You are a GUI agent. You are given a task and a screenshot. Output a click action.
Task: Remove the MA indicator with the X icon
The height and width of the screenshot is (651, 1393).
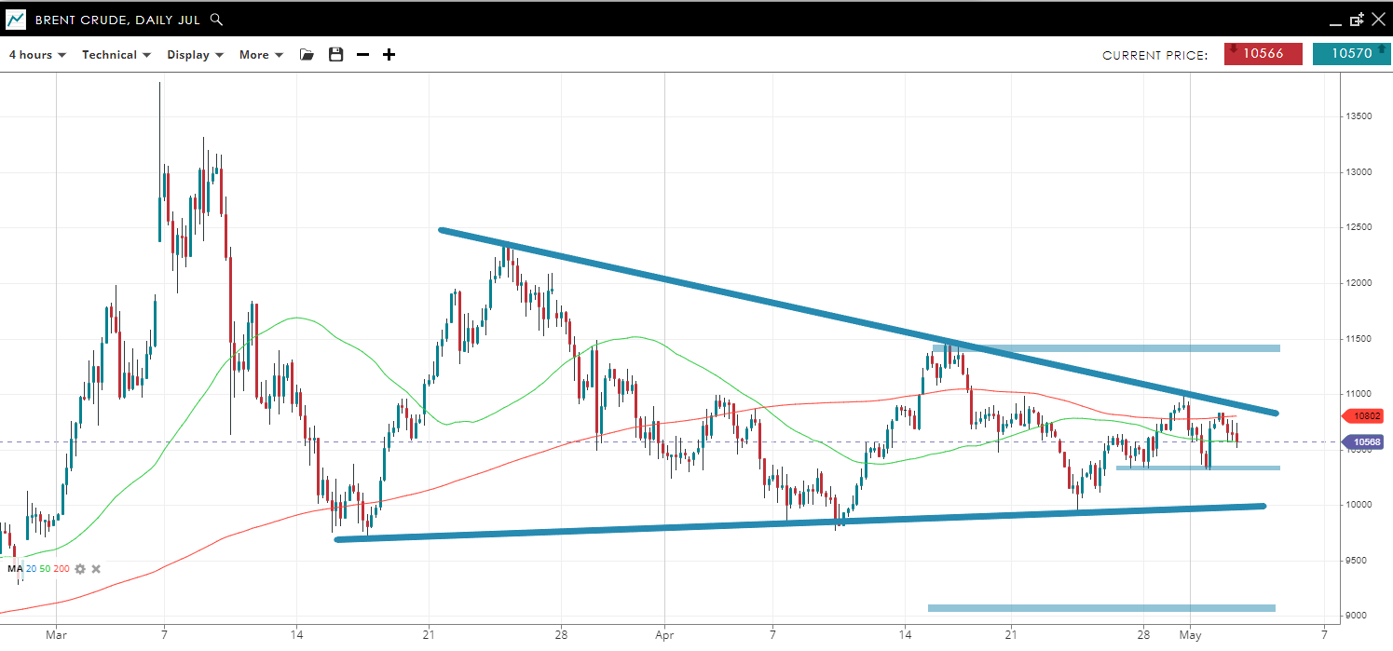96,569
